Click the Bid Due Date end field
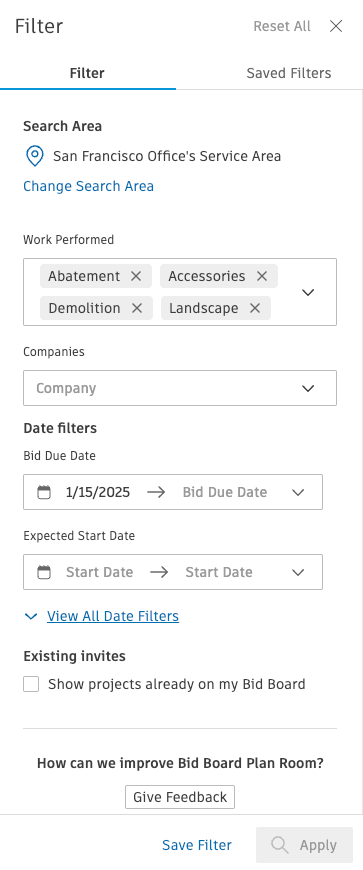Image resolution: width=363 pixels, height=870 pixels. tap(225, 492)
